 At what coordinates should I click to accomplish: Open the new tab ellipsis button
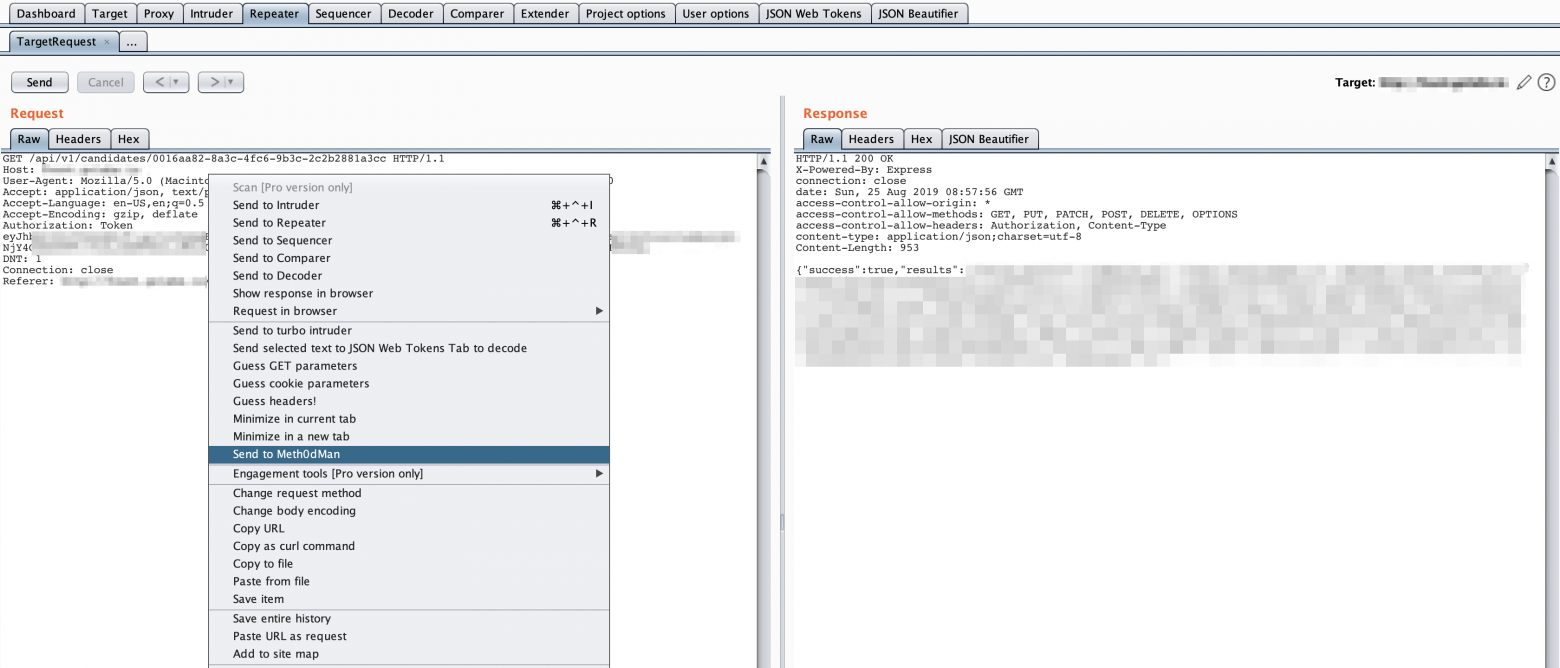tap(133, 42)
